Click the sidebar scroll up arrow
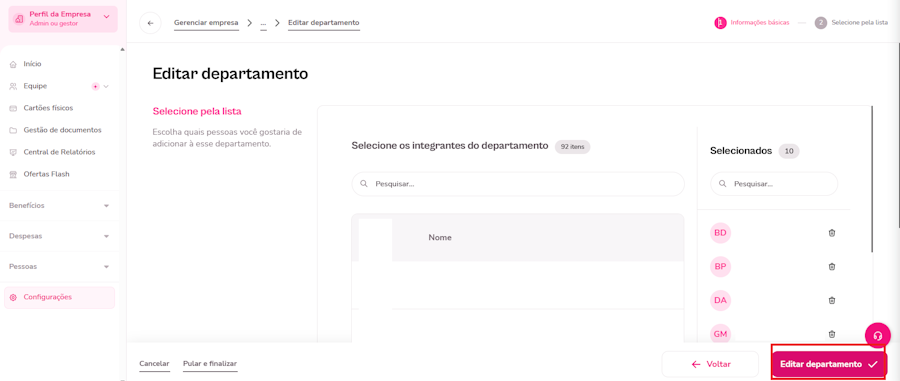Image resolution: width=900 pixels, height=381 pixels. tap(122, 49)
